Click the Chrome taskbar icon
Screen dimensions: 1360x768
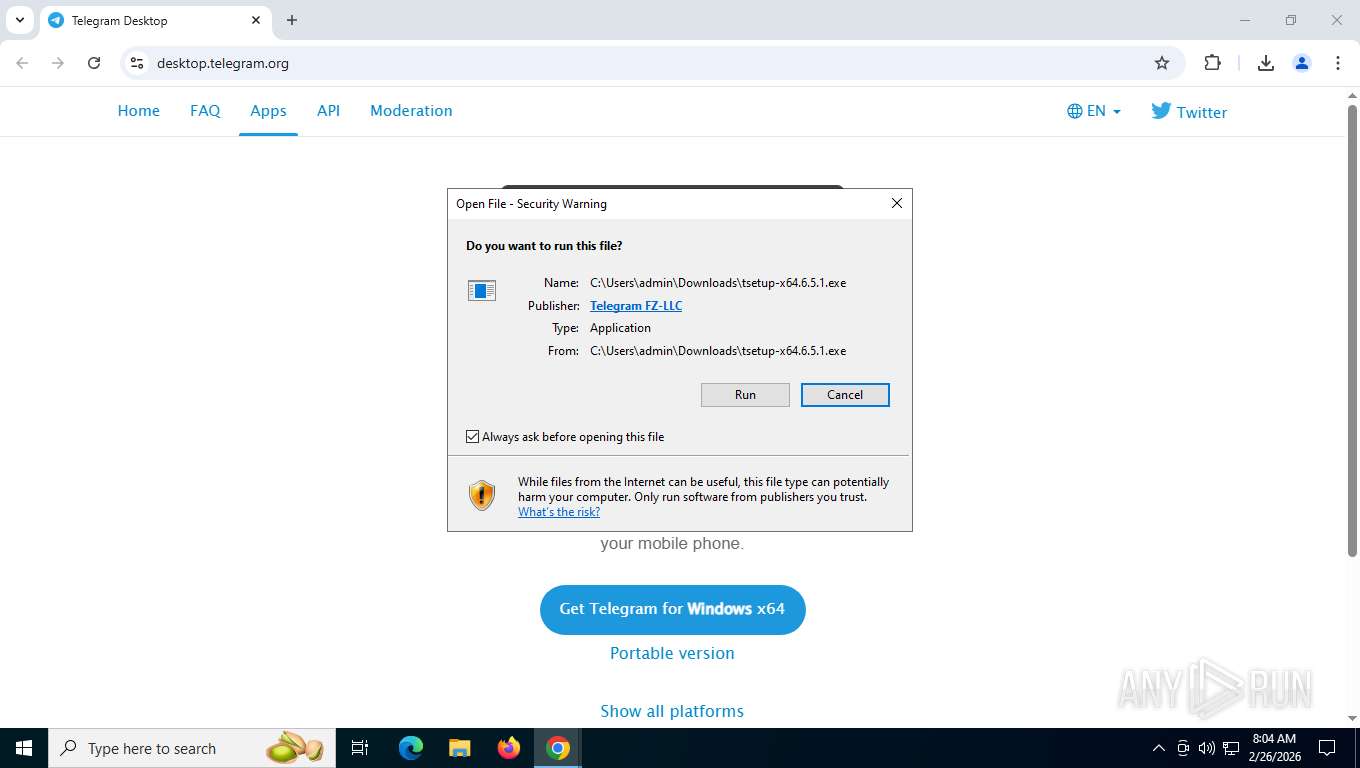[558, 748]
